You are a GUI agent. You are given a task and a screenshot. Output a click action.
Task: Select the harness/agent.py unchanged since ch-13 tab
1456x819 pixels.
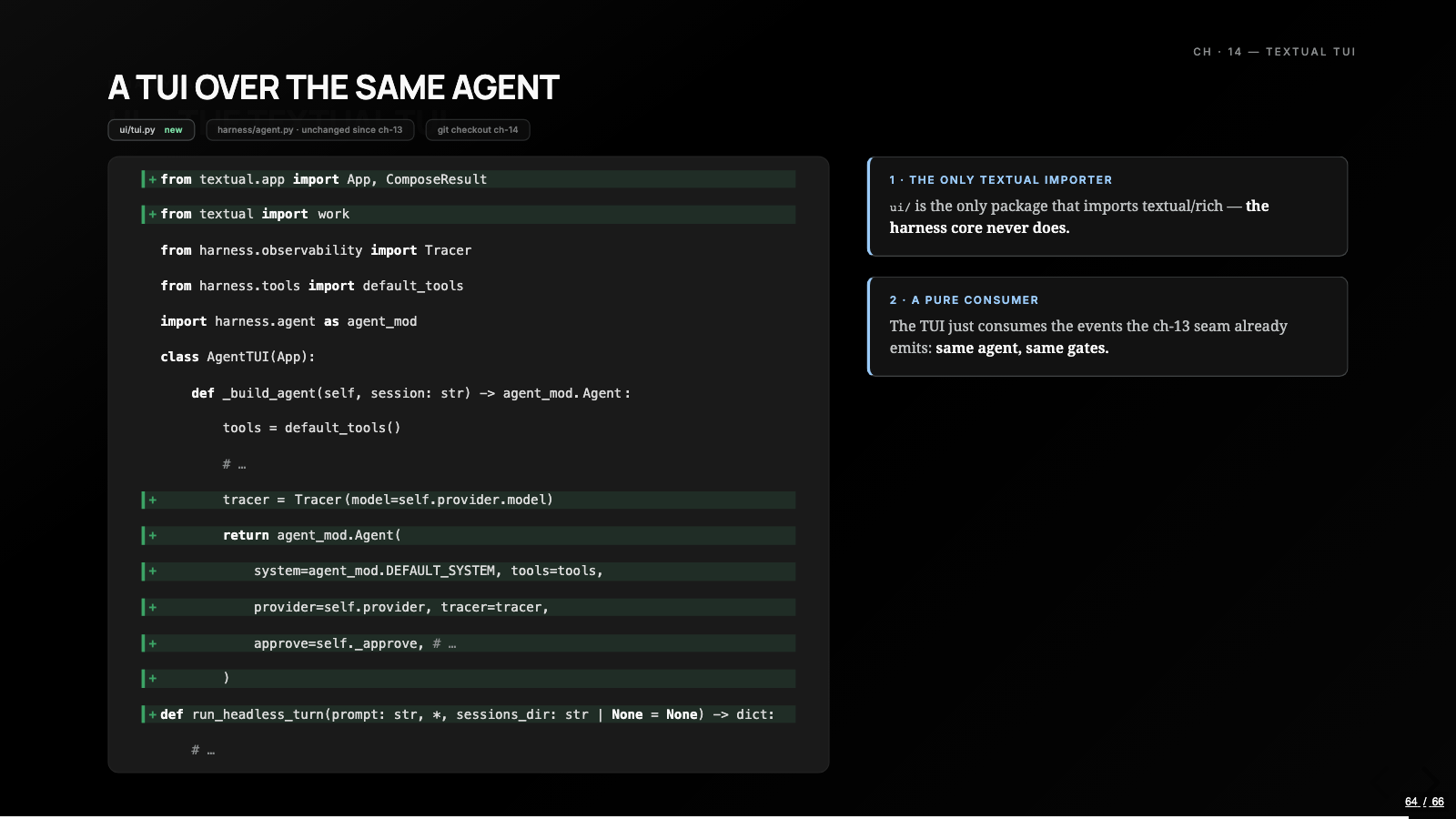click(x=309, y=130)
